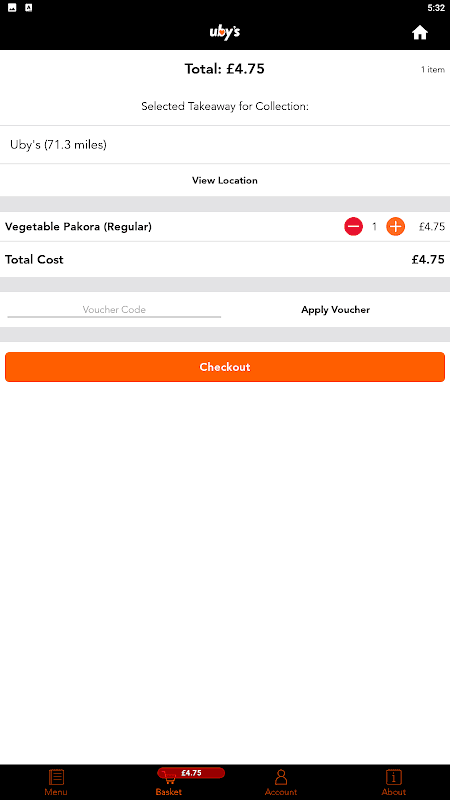
Task: Tap the home icon in header
Action: 419,33
